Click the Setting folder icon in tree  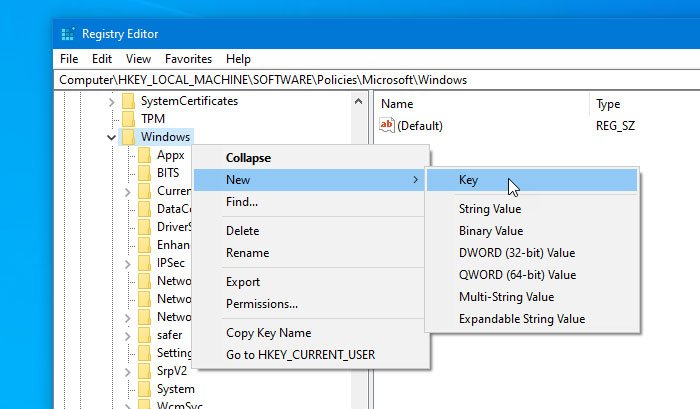click(144, 353)
